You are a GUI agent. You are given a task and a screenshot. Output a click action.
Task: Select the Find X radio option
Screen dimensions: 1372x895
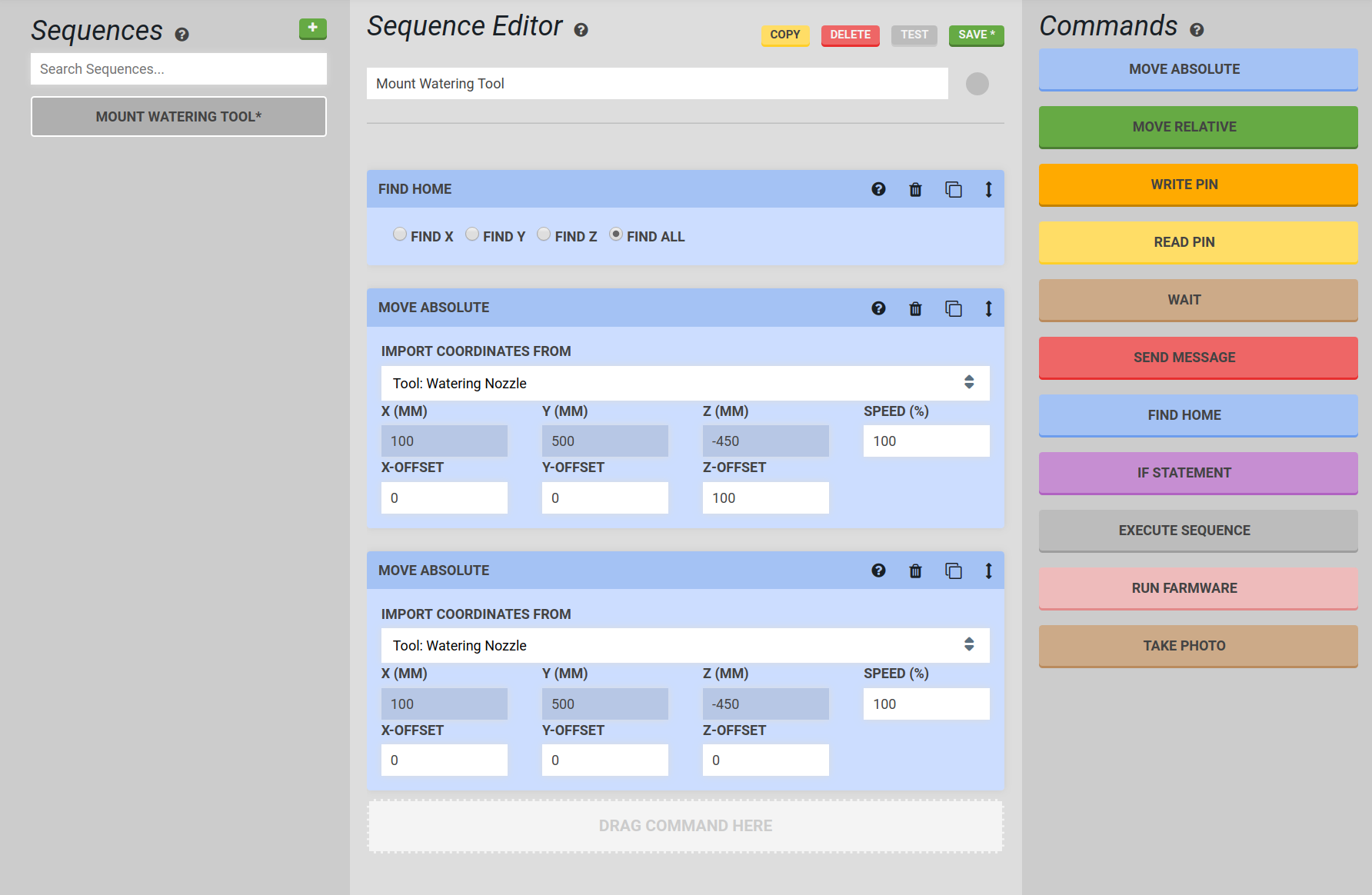pyautogui.click(x=400, y=235)
